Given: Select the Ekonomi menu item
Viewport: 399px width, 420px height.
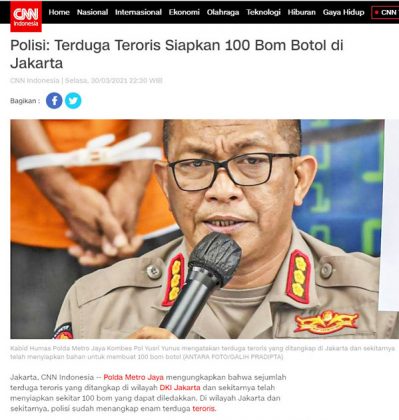Looking at the screenshot, I should click(x=184, y=12).
